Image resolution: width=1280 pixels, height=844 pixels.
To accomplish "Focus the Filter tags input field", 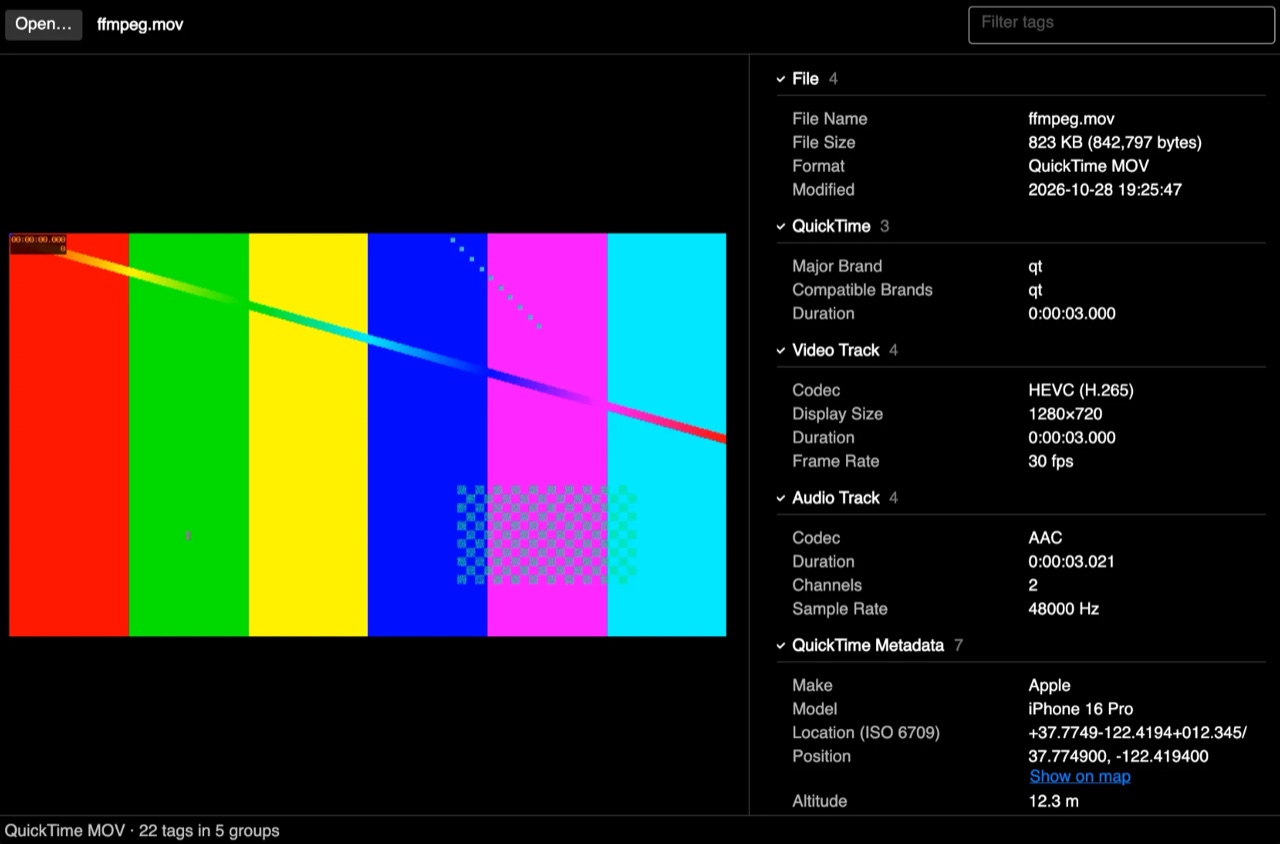I will [1120, 24].
